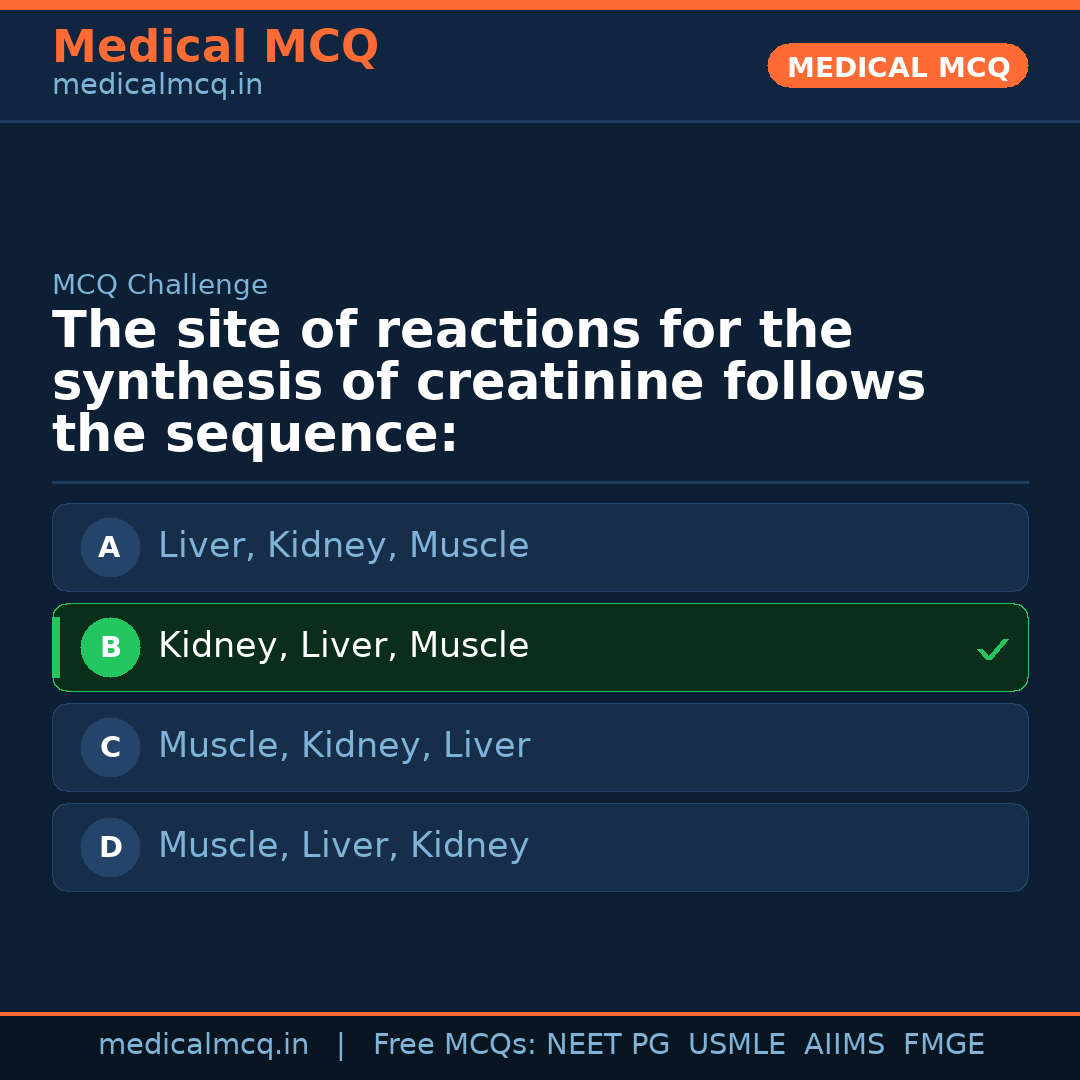Screen dimensions: 1080x1080
Task: Click FMGE in the footer
Action: [x=943, y=1045]
